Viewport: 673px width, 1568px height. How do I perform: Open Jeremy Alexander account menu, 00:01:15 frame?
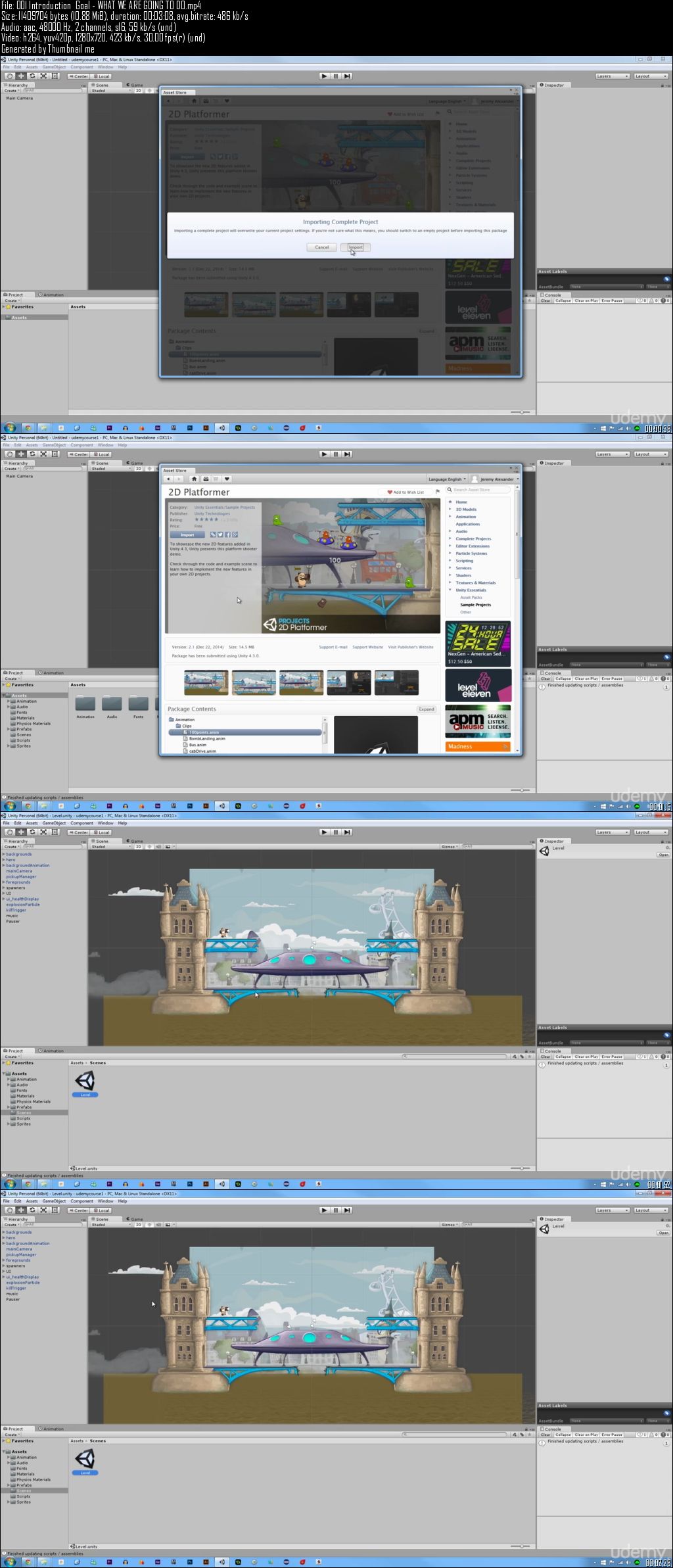[x=495, y=479]
